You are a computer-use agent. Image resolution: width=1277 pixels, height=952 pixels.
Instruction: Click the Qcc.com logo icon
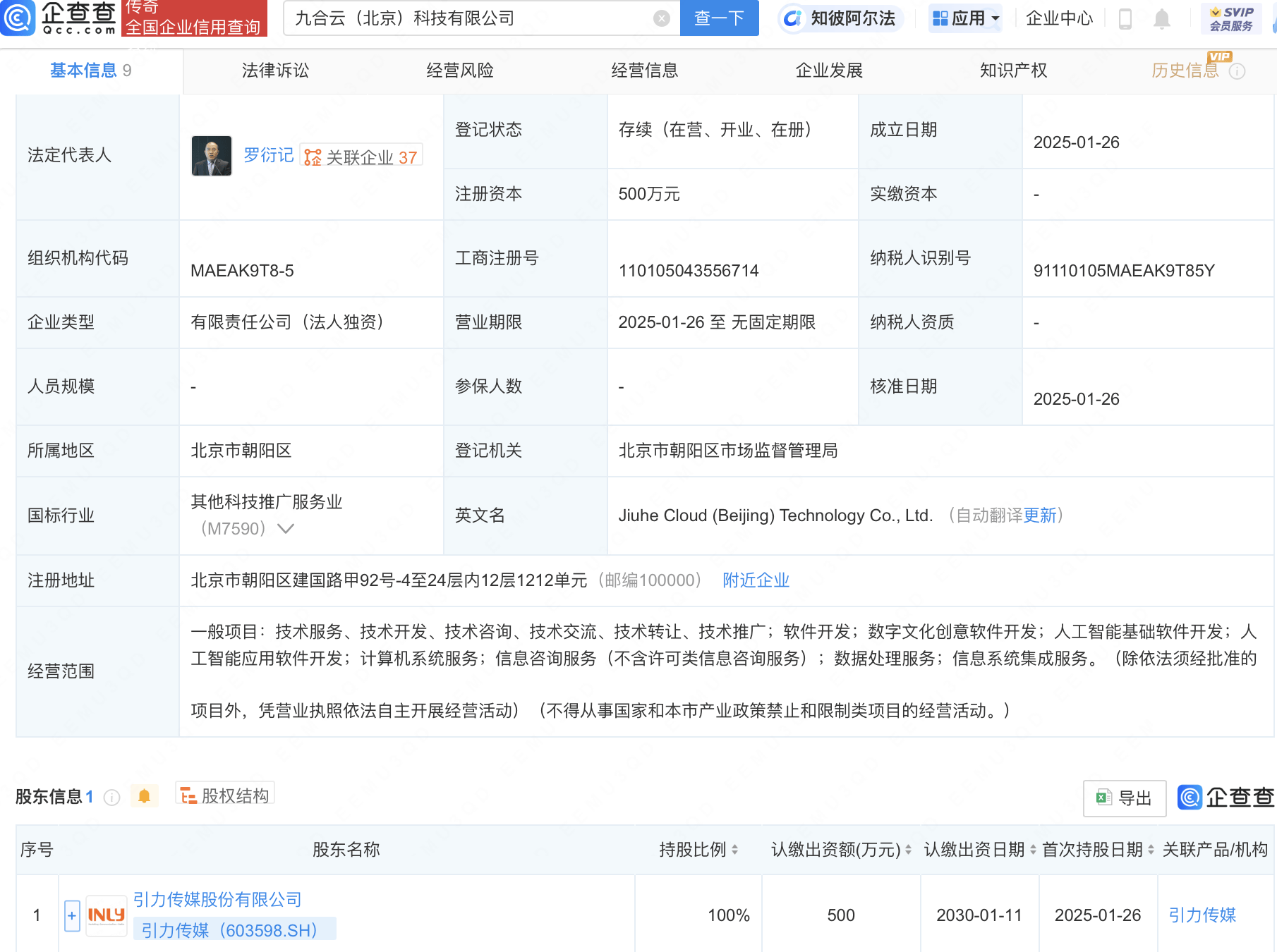point(18,18)
